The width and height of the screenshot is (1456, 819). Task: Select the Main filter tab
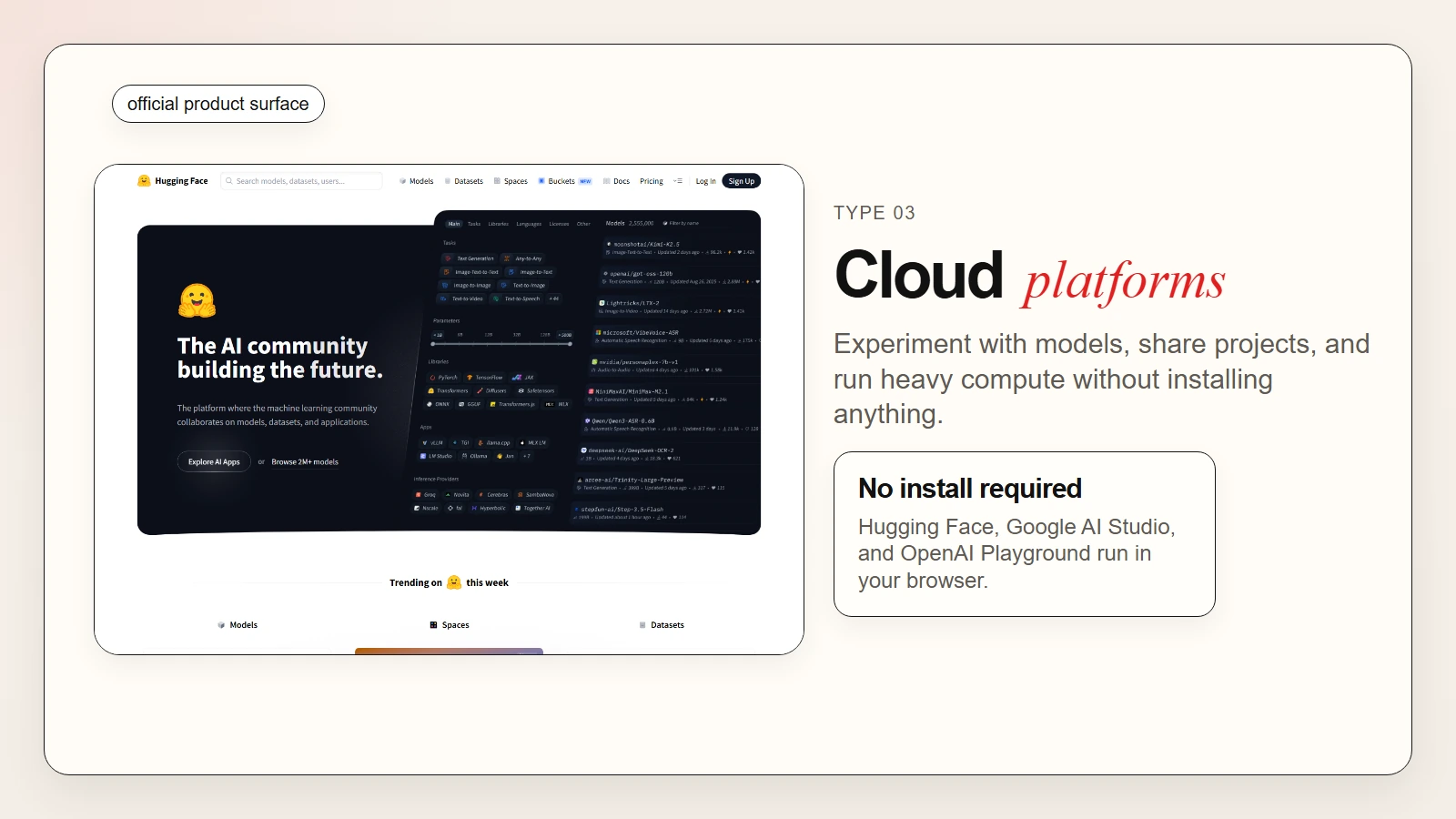[x=454, y=223]
